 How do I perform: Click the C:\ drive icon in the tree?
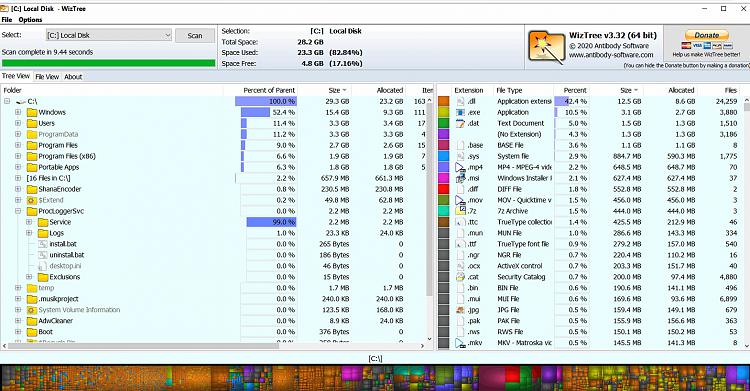coord(21,102)
